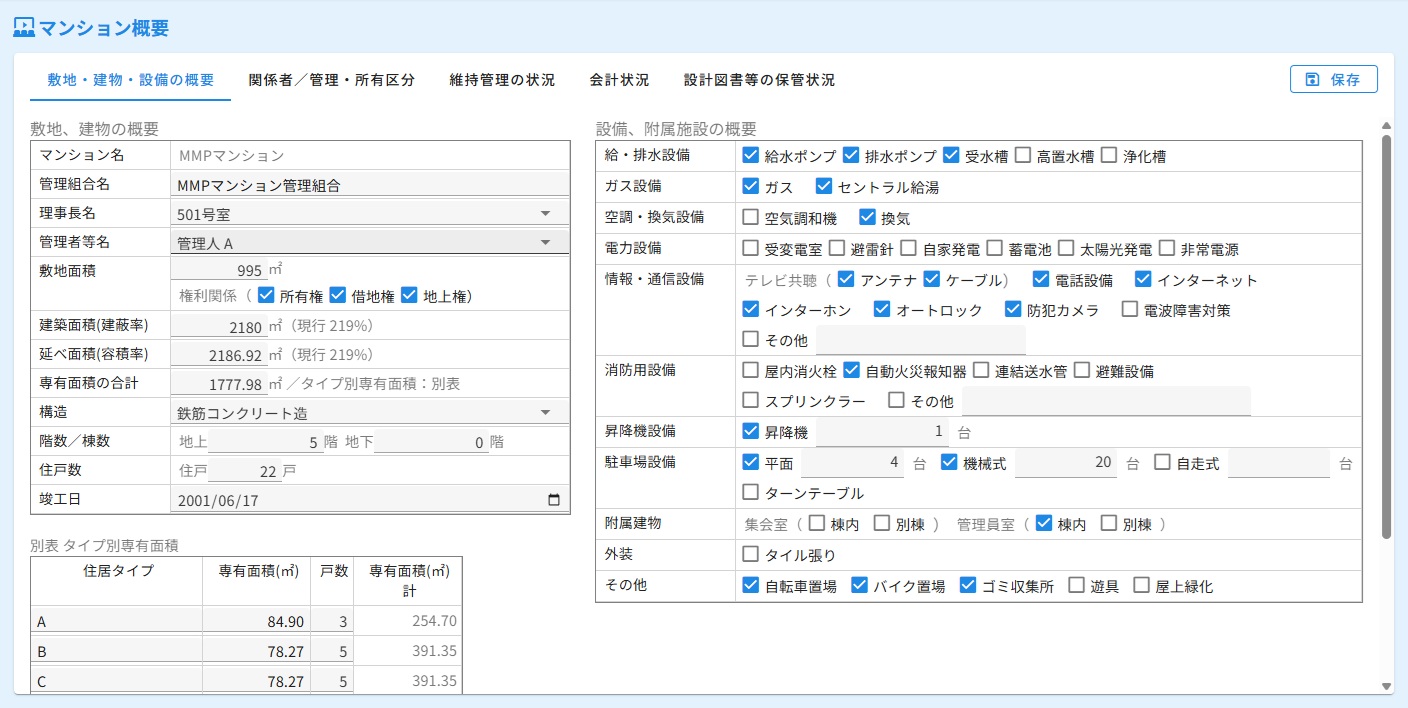This screenshot has height=708, width=1408.
Task: Uncheck the 受水槽 checkbox
Action: click(x=951, y=155)
